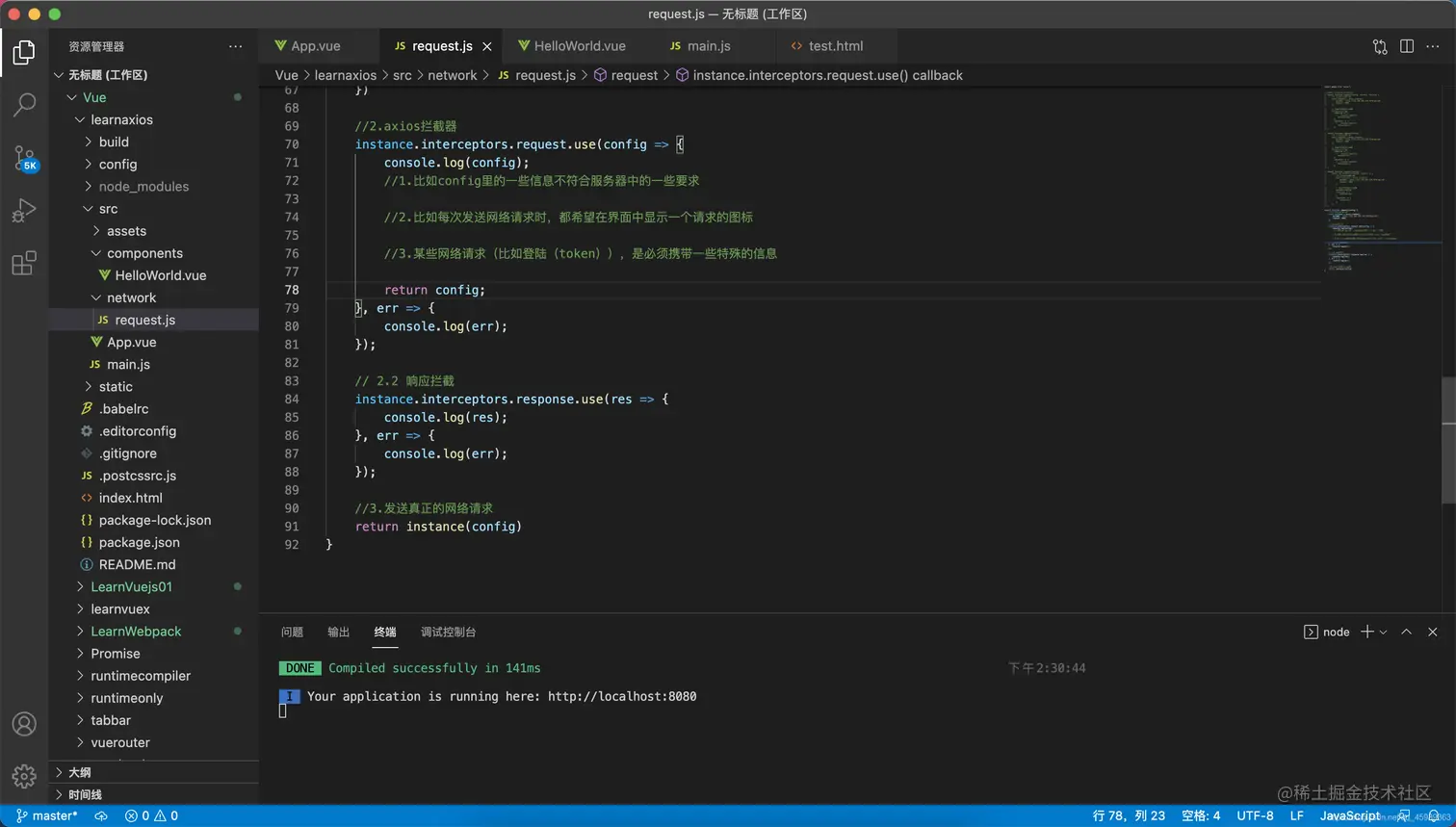Maximize the terminal panel
This screenshot has width=1456, height=827.
tap(1406, 632)
